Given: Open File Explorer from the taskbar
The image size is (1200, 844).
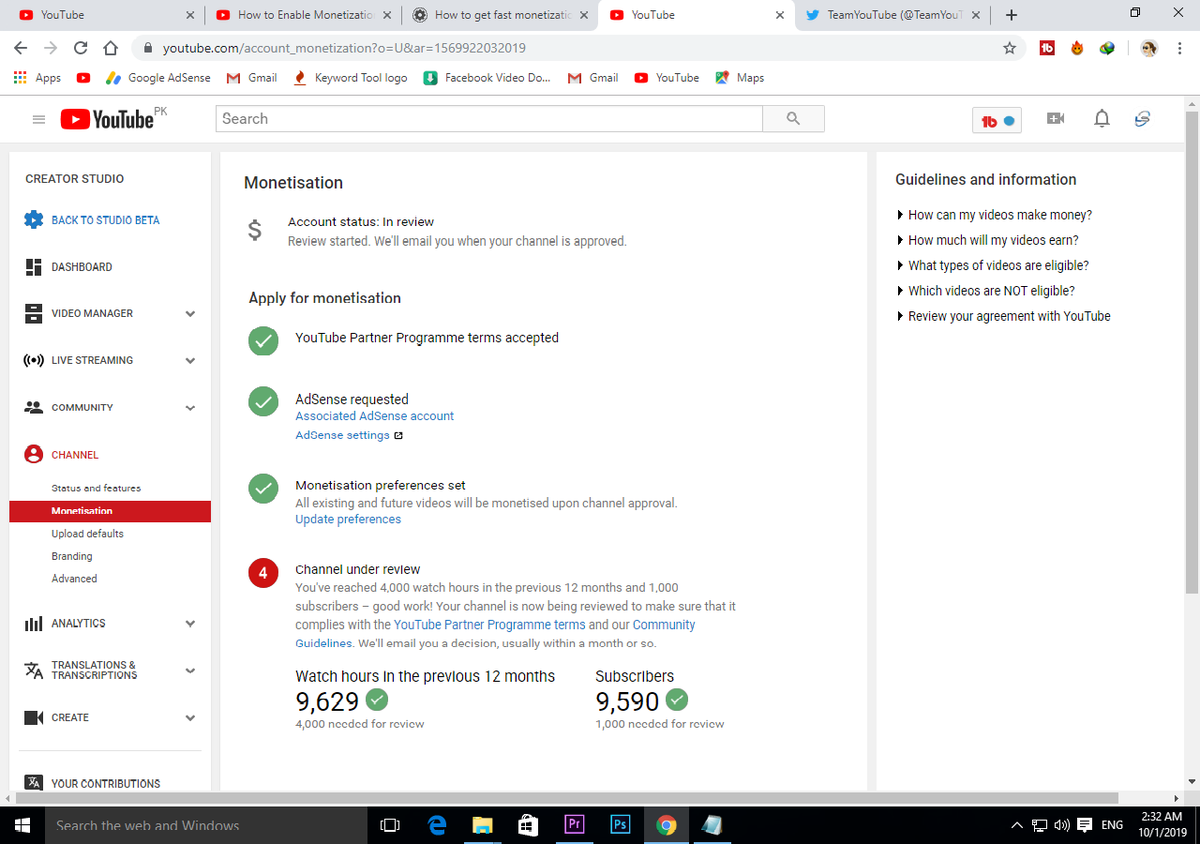Looking at the screenshot, I should (x=483, y=825).
